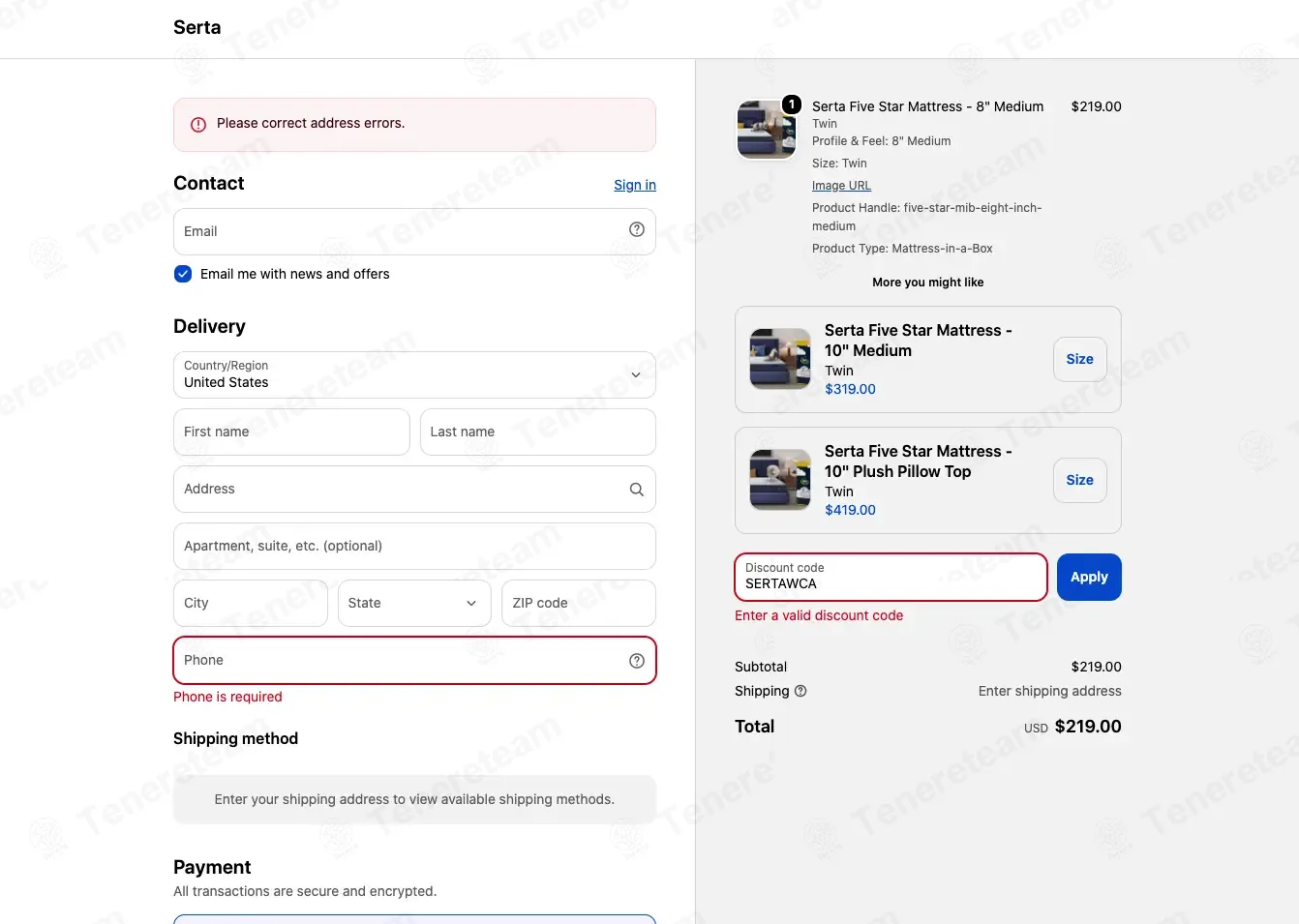This screenshot has width=1299, height=924.
Task: Click "Enter a valid discount code" message
Action: [819, 615]
